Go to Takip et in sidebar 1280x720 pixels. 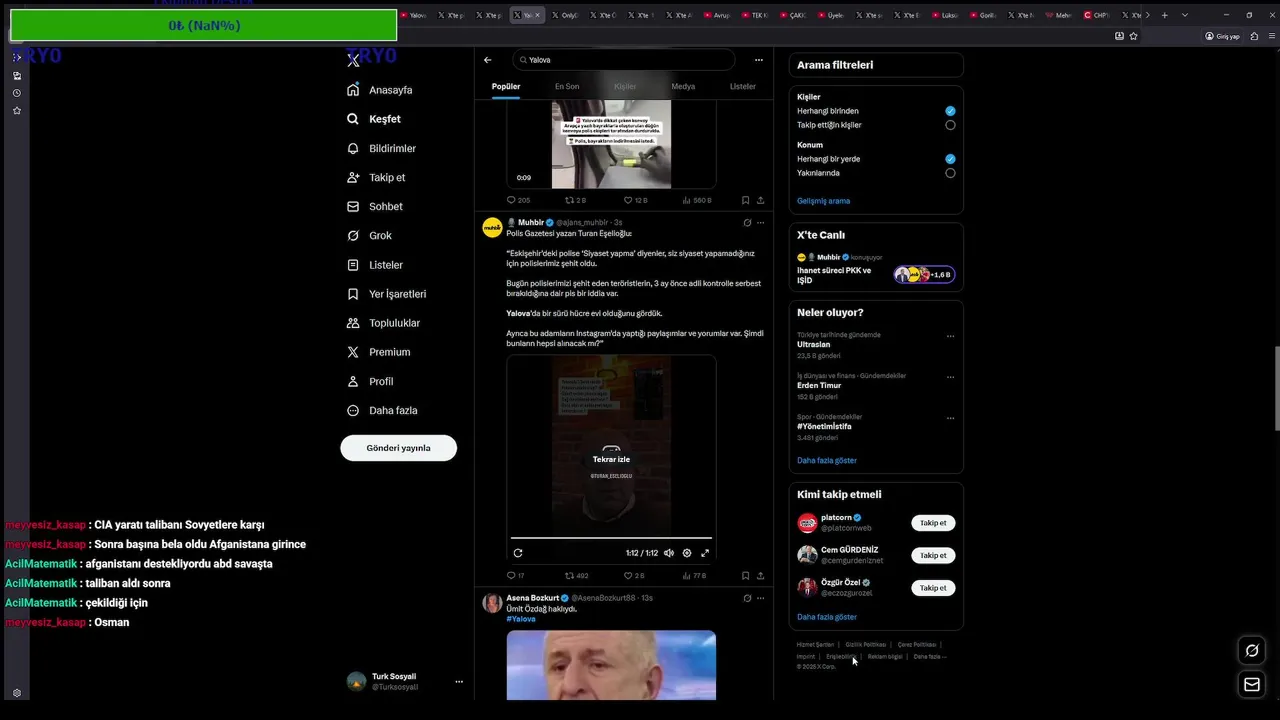[x=376, y=177]
